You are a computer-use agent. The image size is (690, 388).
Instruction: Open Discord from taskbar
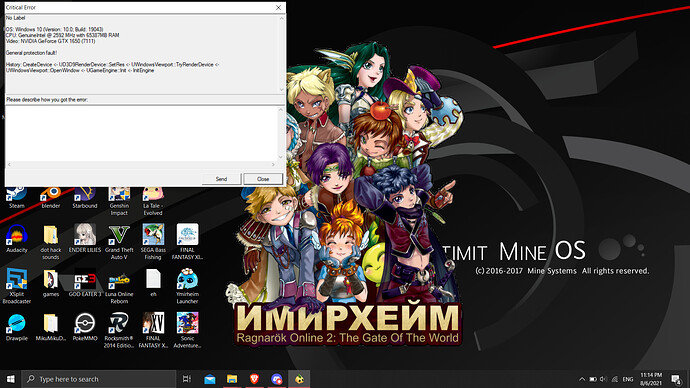point(277,379)
